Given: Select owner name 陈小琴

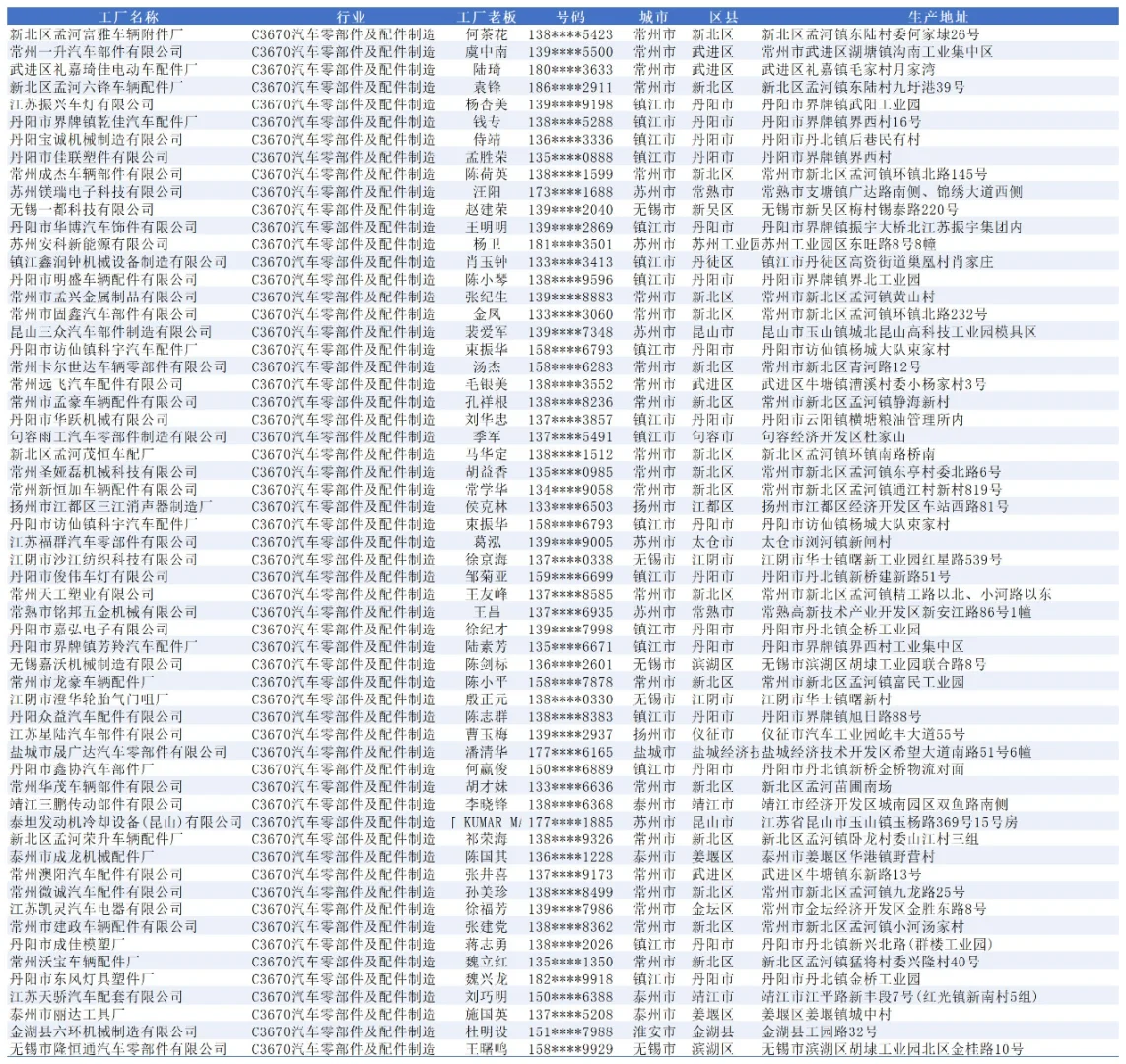Looking at the screenshot, I should click(x=487, y=279).
